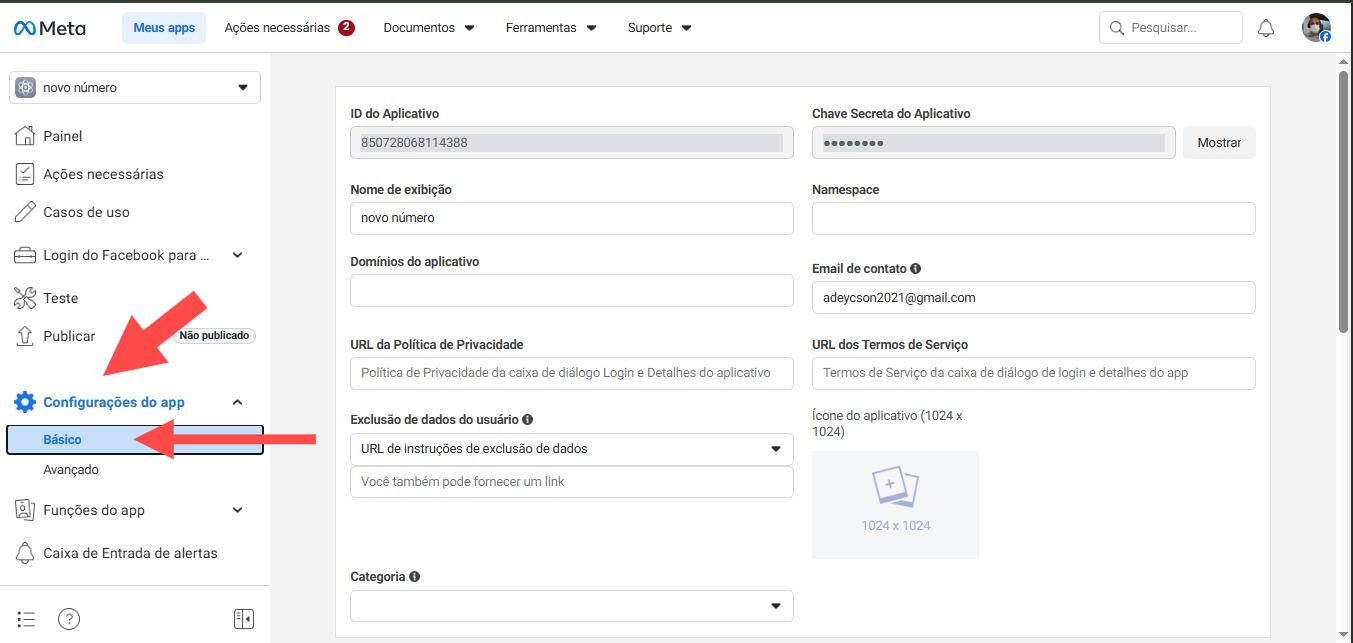Open the URL de instruções de exclusão de dados dropdown
Image resolution: width=1353 pixels, height=643 pixels.
click(x=572, y=449)
